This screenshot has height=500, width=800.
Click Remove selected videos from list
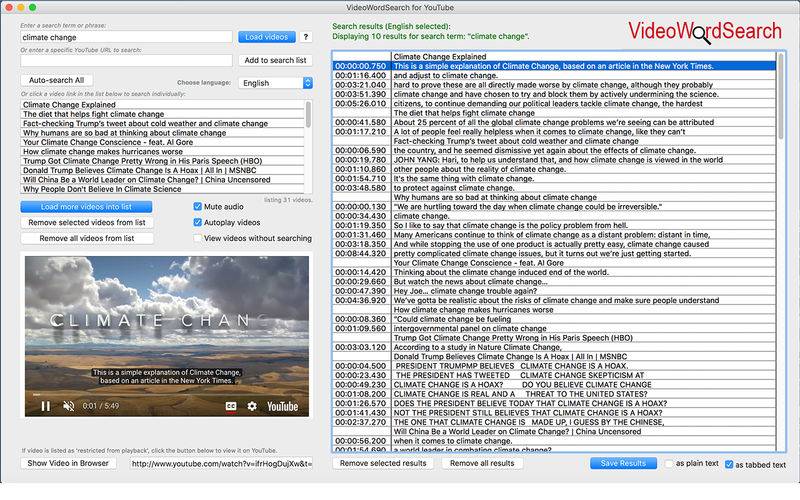coord(87,222)
